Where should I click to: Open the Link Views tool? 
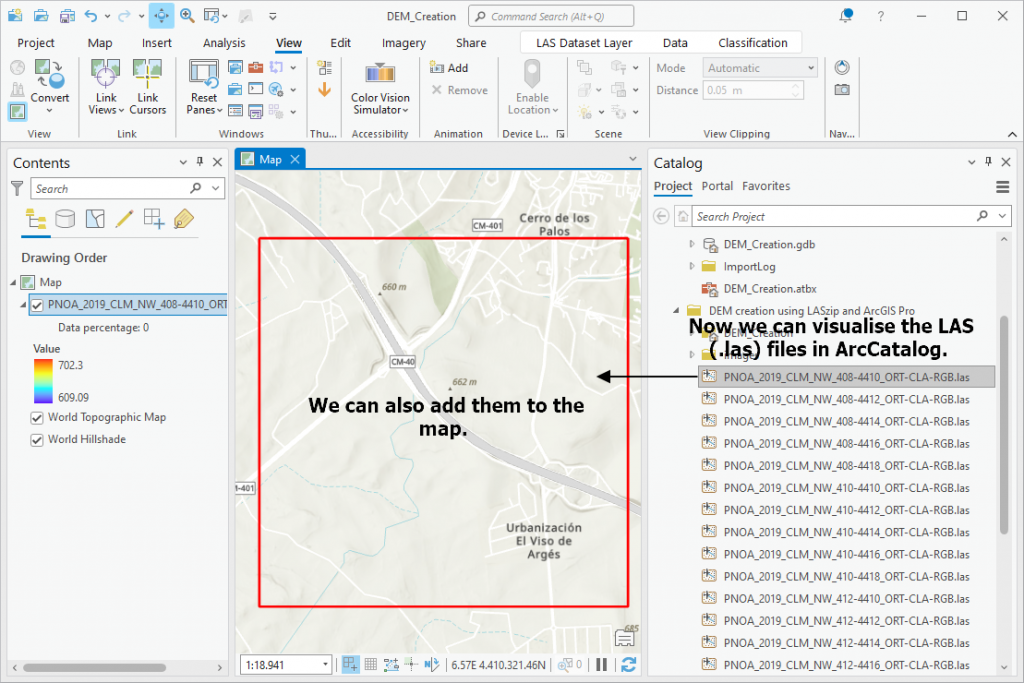point(106,87)
